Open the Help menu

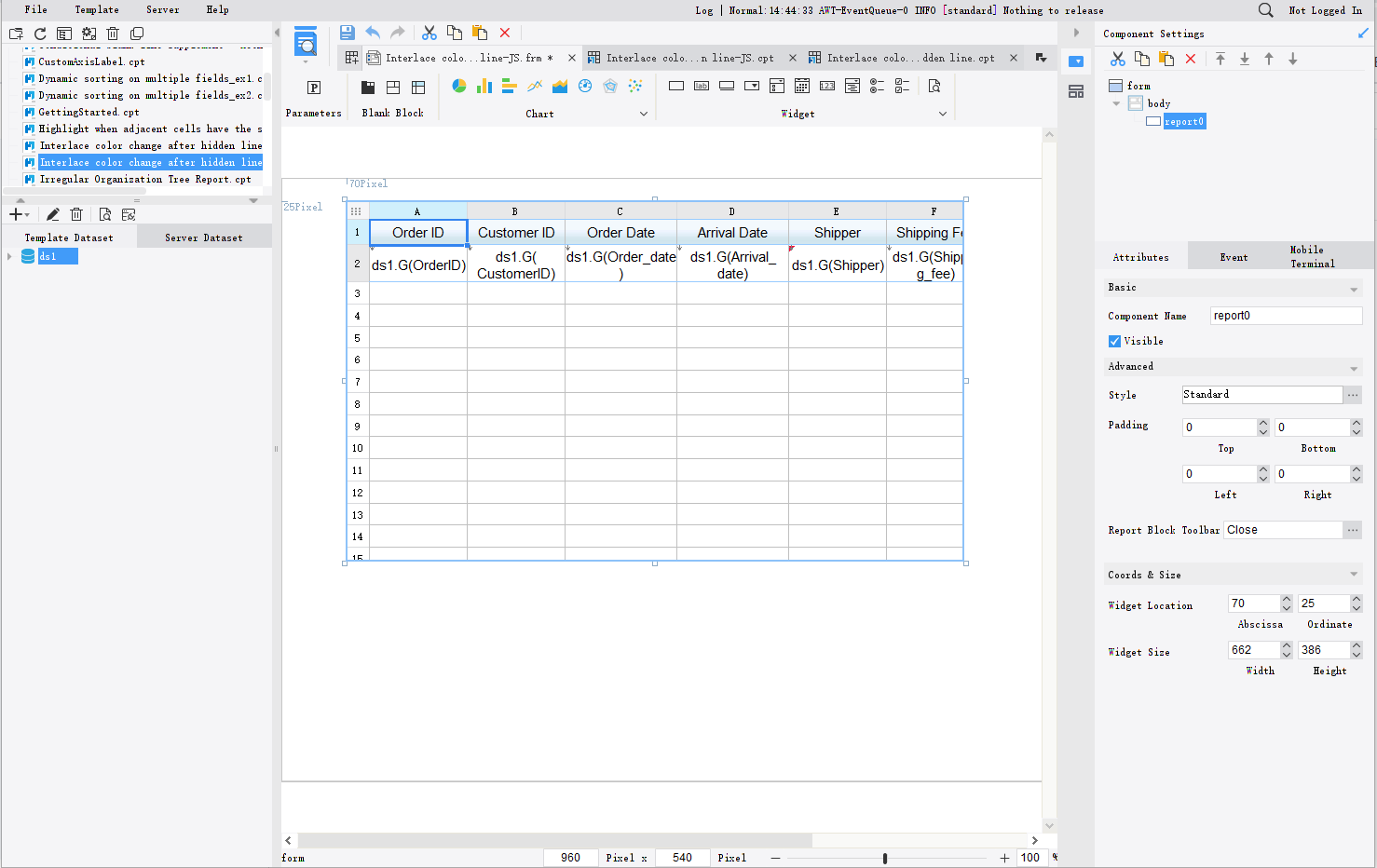pos(217,9)
